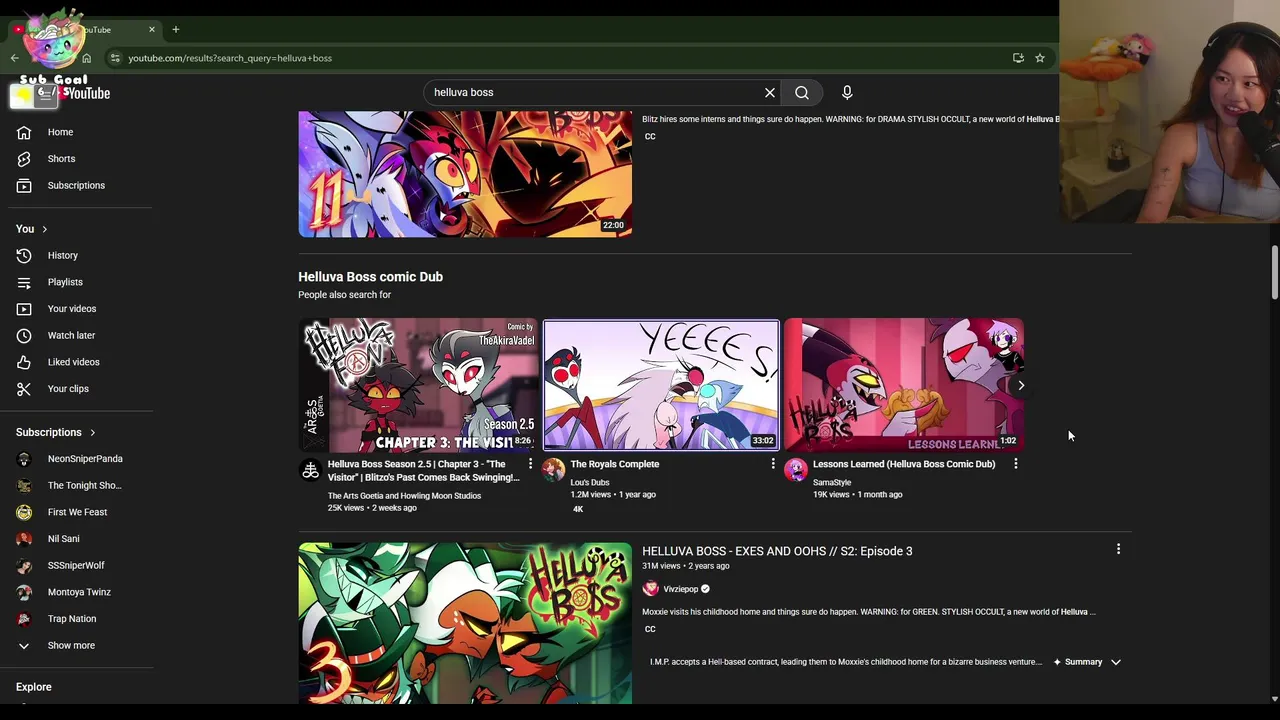Click the page vertical scrollbar
Viewport: 1280px width, 720px height.
coord(1274,272)
